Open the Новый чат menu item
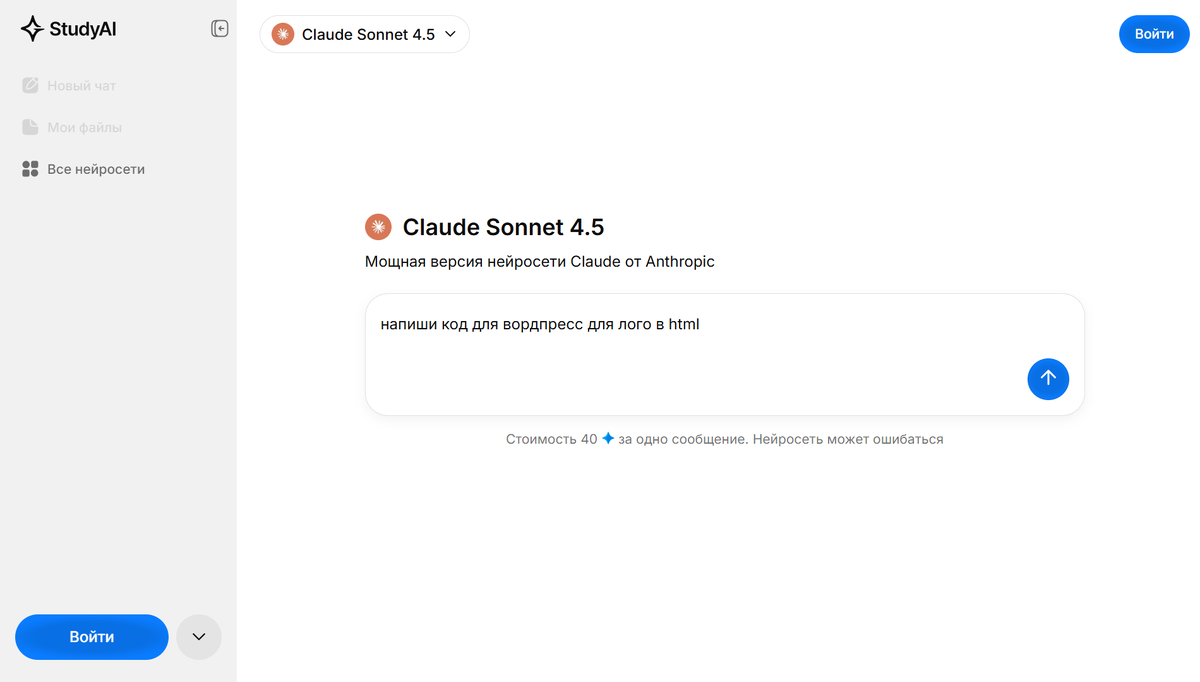 click(82, 86)
